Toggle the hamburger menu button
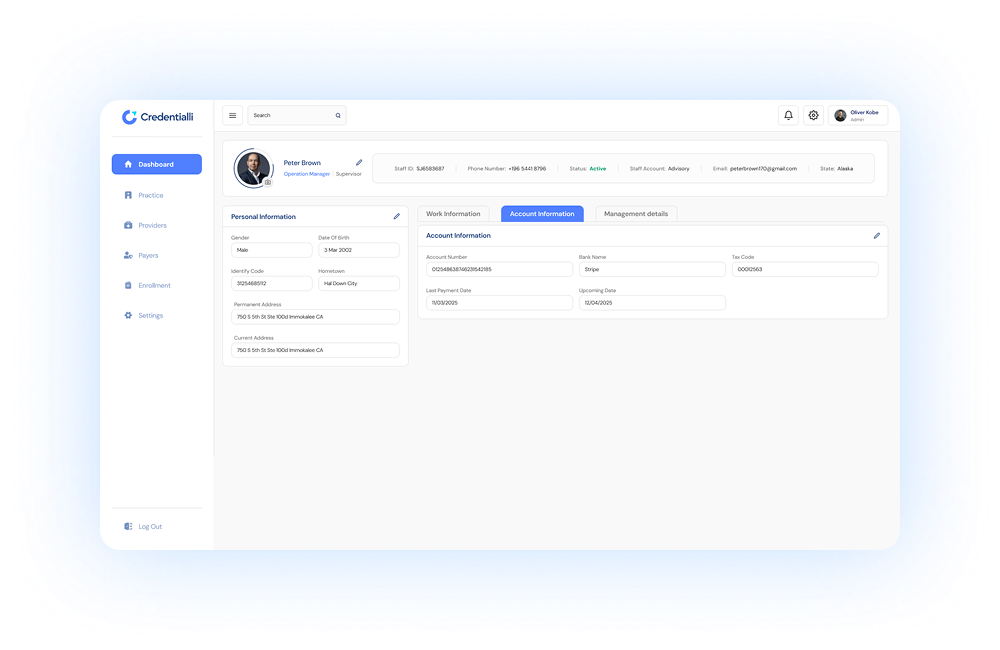 pos(233,115)
